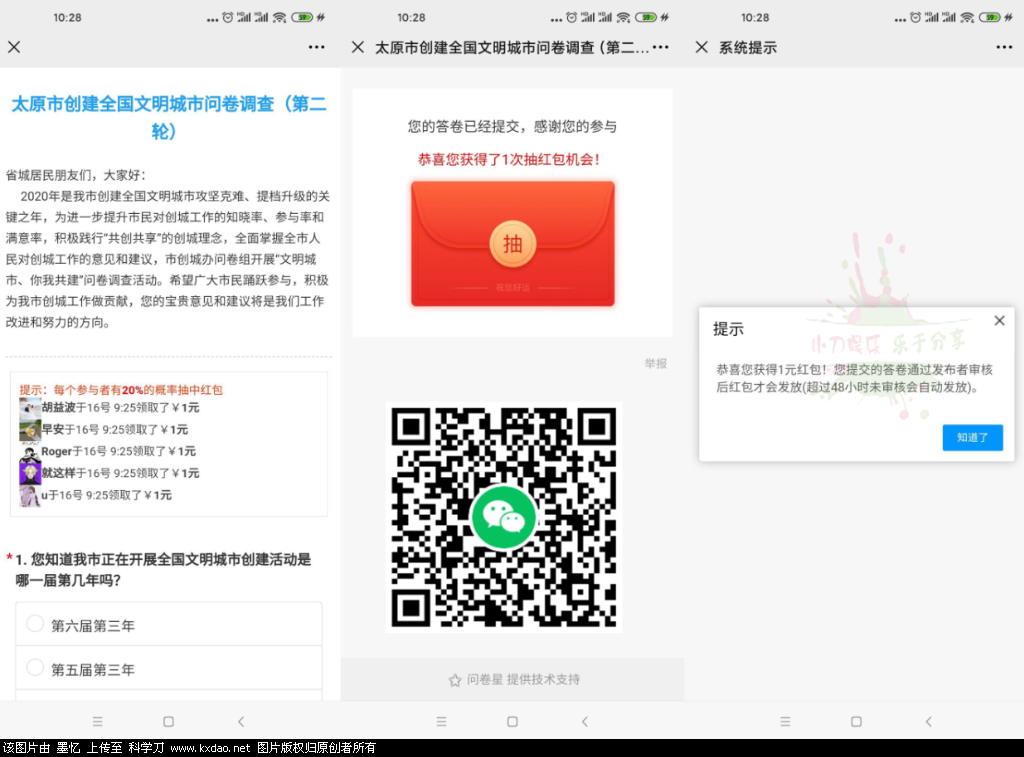Screen dimensions: 1024x757
Task: Select the 第五届第三年 option
Action: click(x=168, y=668)
